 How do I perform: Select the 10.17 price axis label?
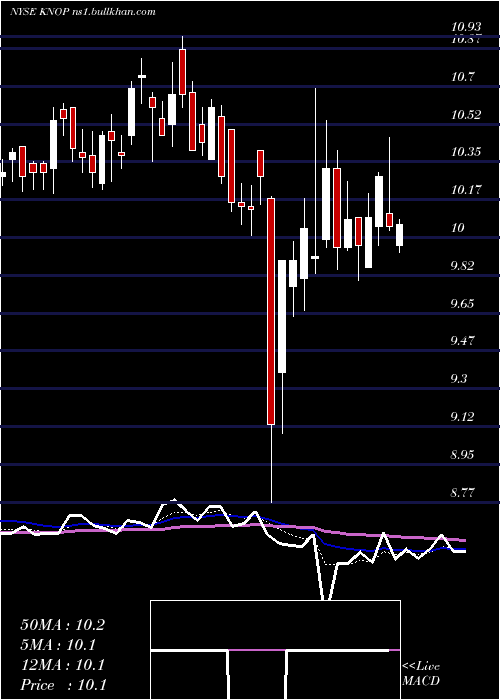point(466,190)
